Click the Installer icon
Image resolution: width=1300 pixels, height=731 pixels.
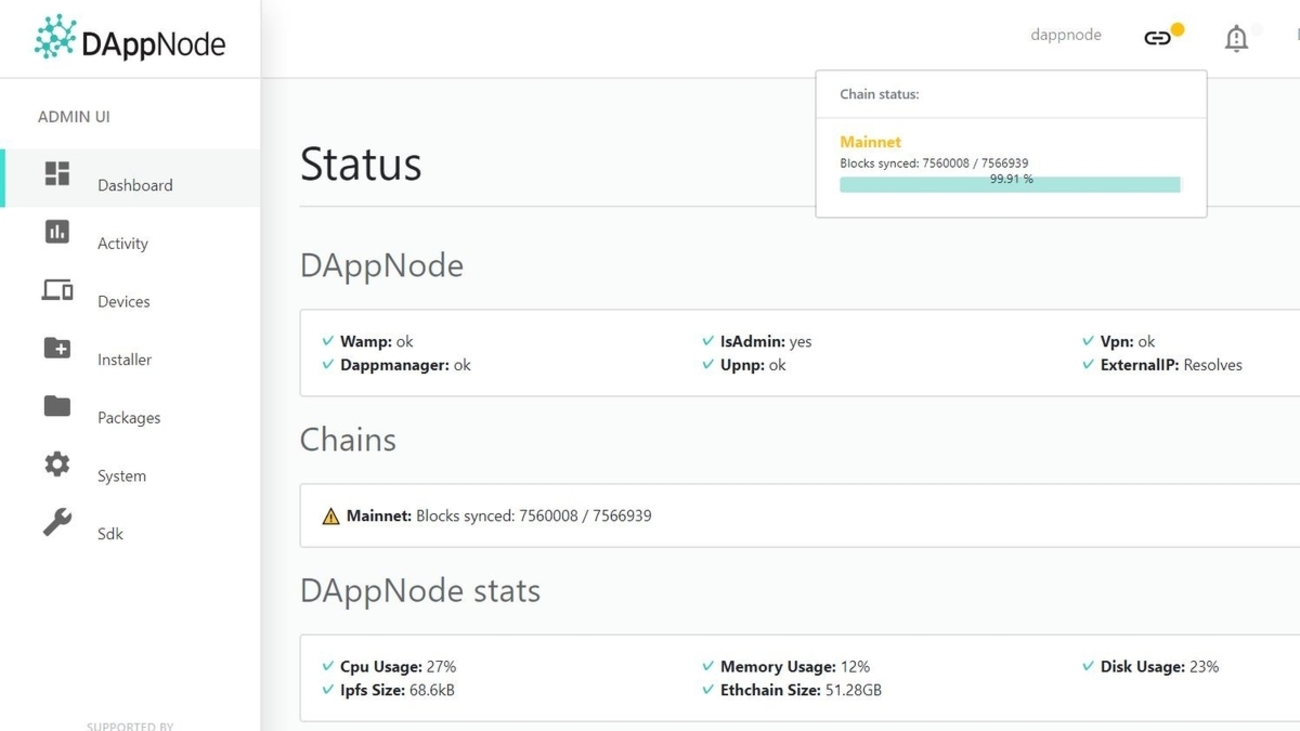[x=57, y=349]
